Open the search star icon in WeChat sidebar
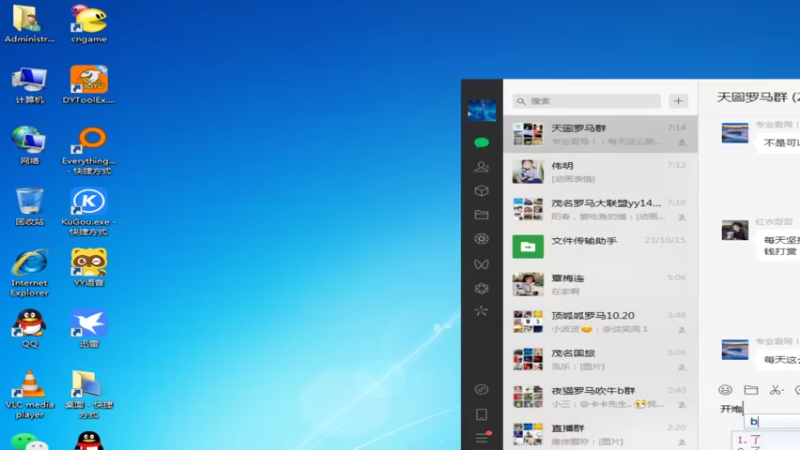 (x=482, y=311)
